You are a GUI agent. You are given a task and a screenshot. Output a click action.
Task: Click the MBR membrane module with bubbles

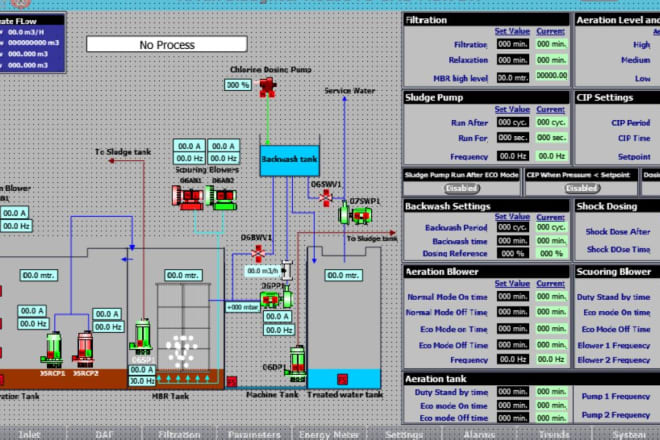183,326
